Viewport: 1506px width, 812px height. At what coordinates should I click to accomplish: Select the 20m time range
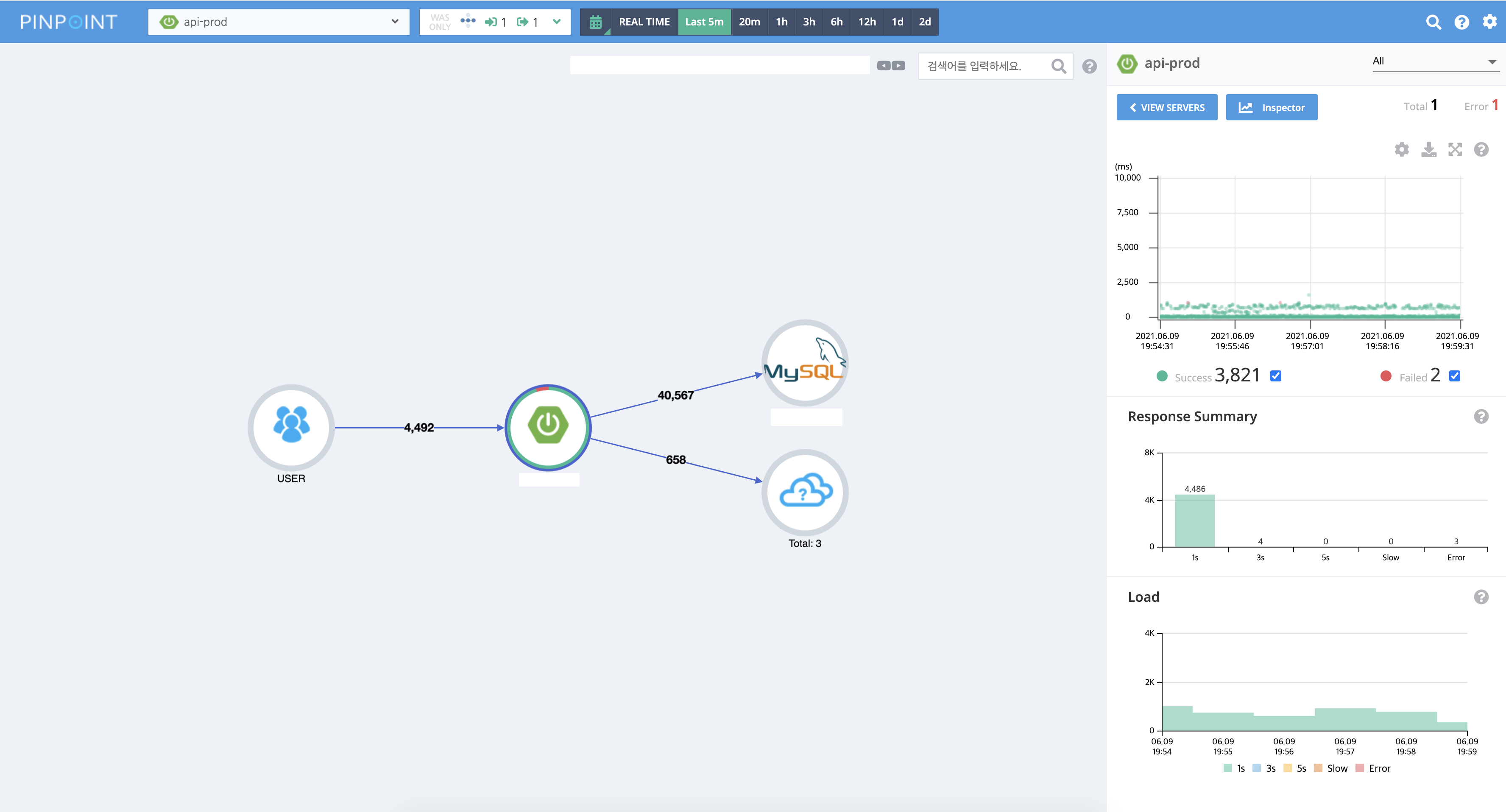(749, 22)
